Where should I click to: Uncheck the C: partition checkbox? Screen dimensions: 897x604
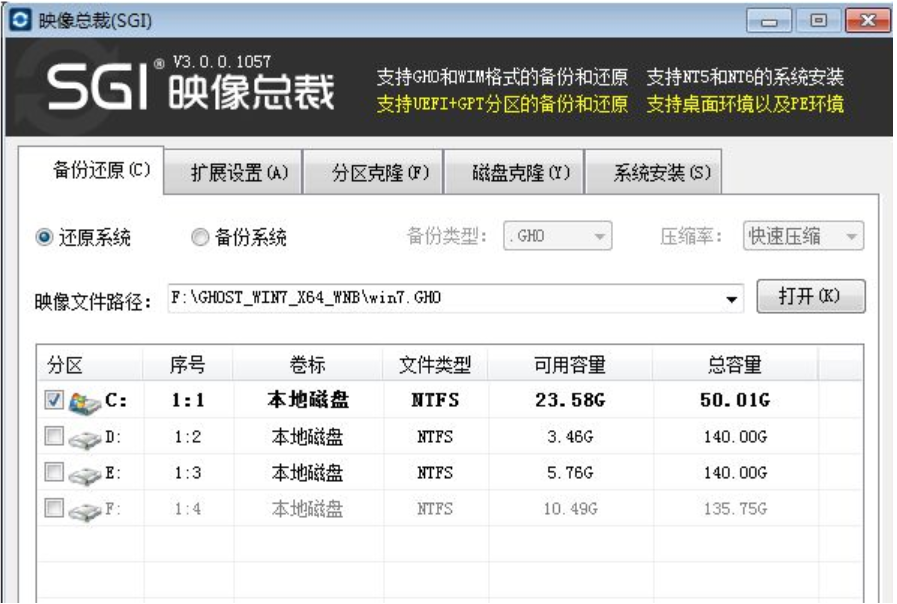click(55, 400)
